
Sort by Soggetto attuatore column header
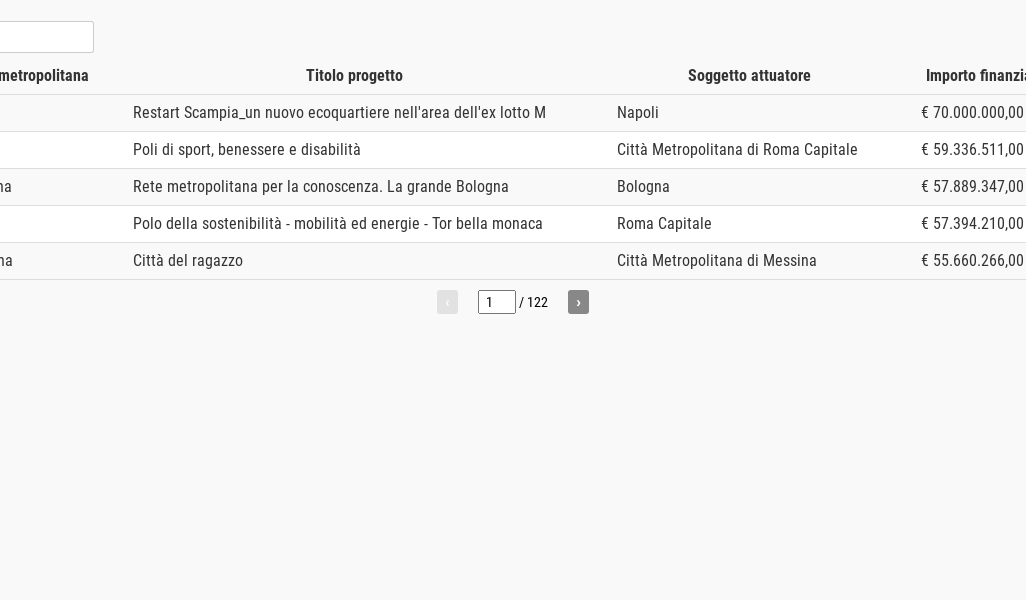[x=749, y=76]
